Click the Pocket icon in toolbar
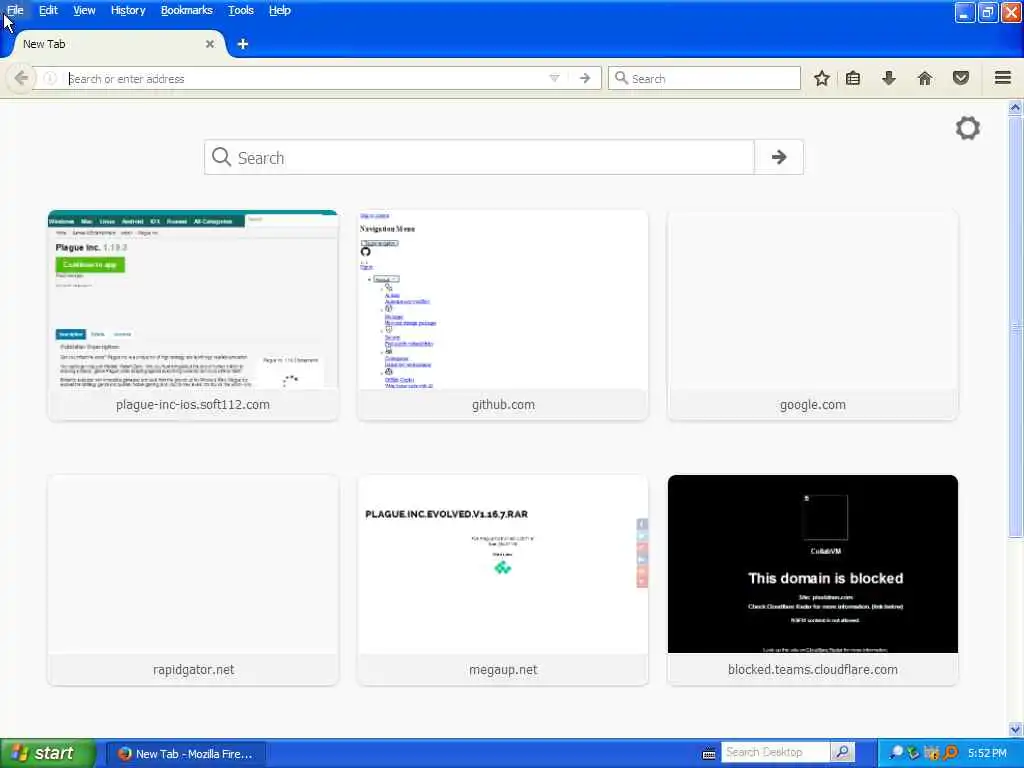The image size is (1024, 768). pyautogui.click(x=961, y=78)
